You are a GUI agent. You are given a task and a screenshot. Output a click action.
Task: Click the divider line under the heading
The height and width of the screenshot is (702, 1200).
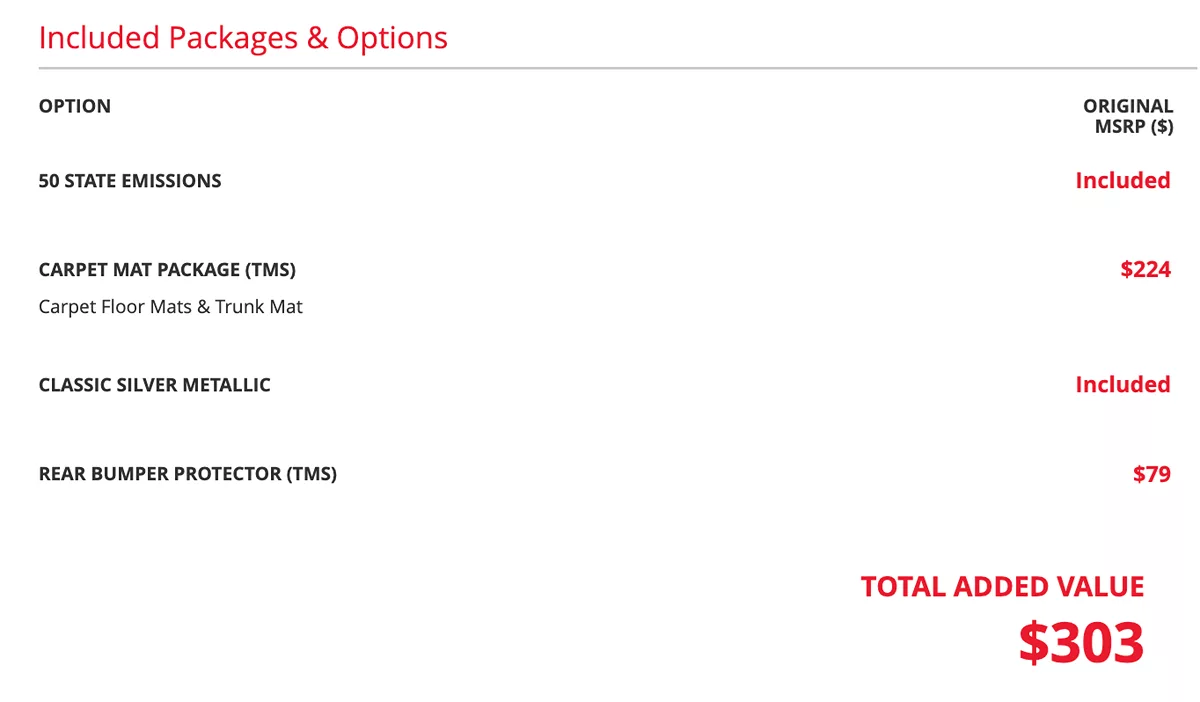point(600,69)
